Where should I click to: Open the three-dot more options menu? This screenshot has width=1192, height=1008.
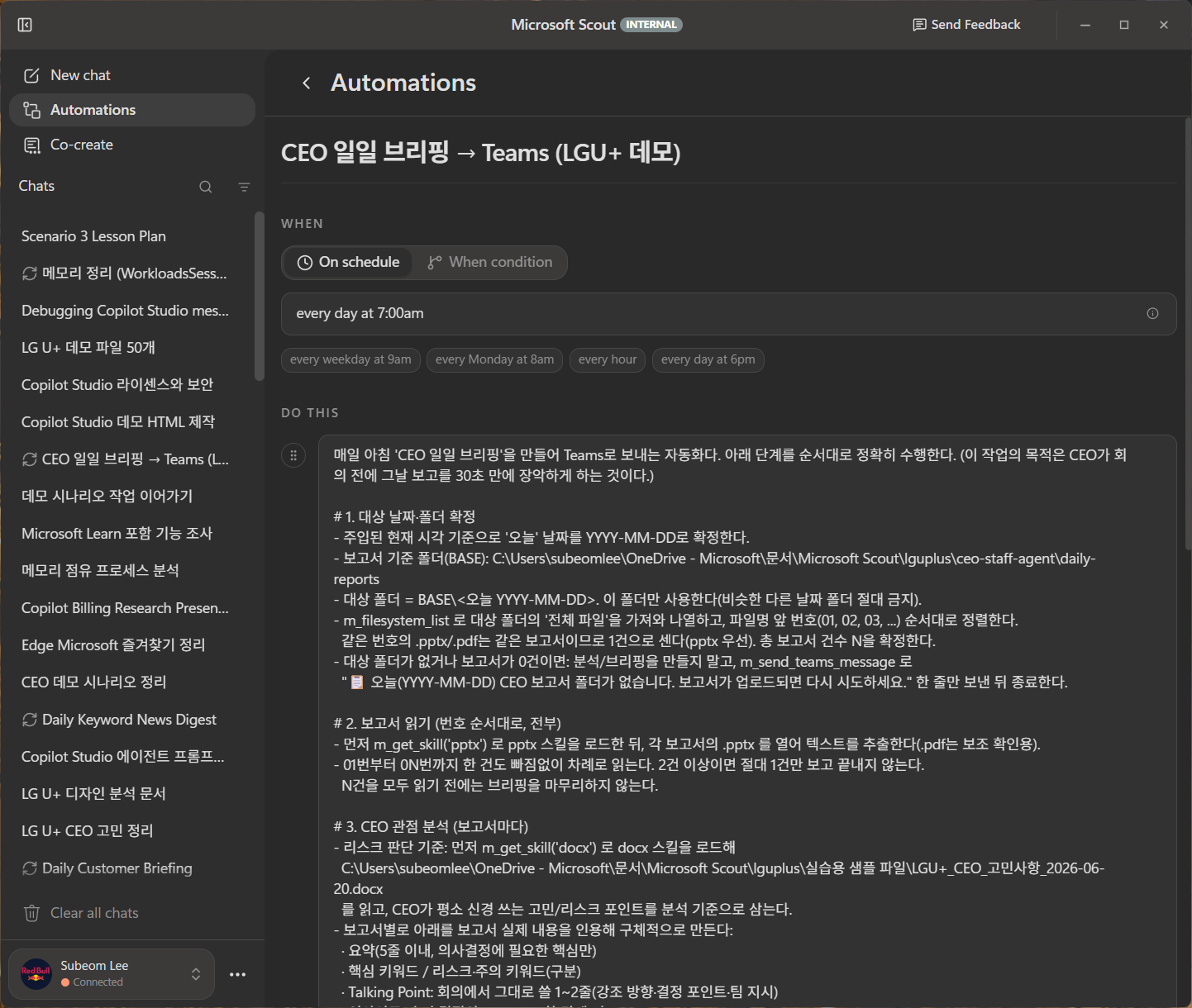point(238,974)
